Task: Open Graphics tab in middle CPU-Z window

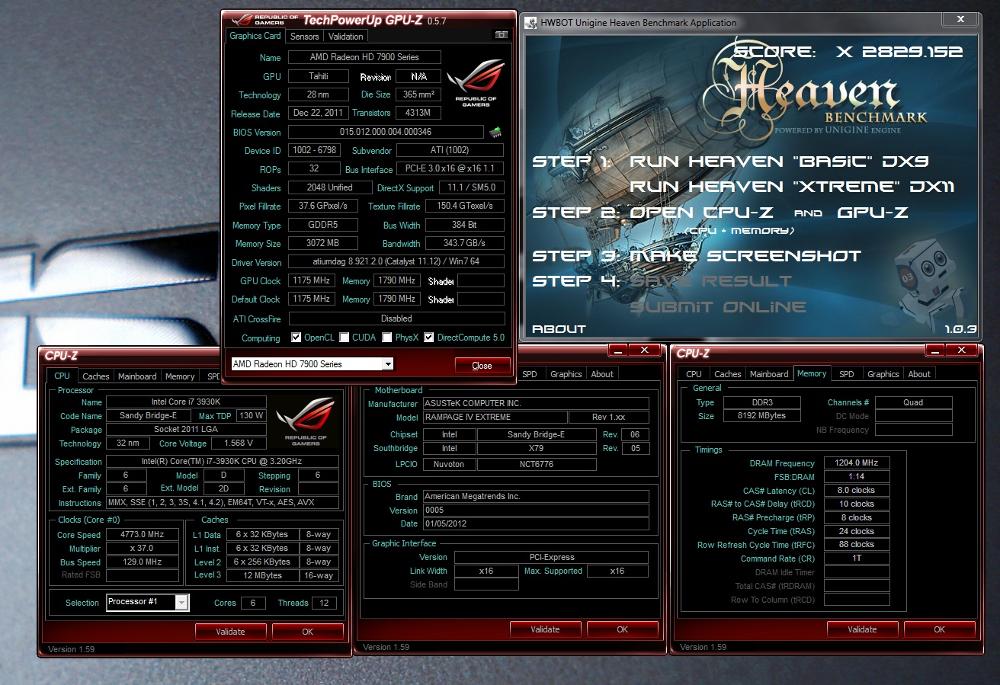Action: coord(566,374)
